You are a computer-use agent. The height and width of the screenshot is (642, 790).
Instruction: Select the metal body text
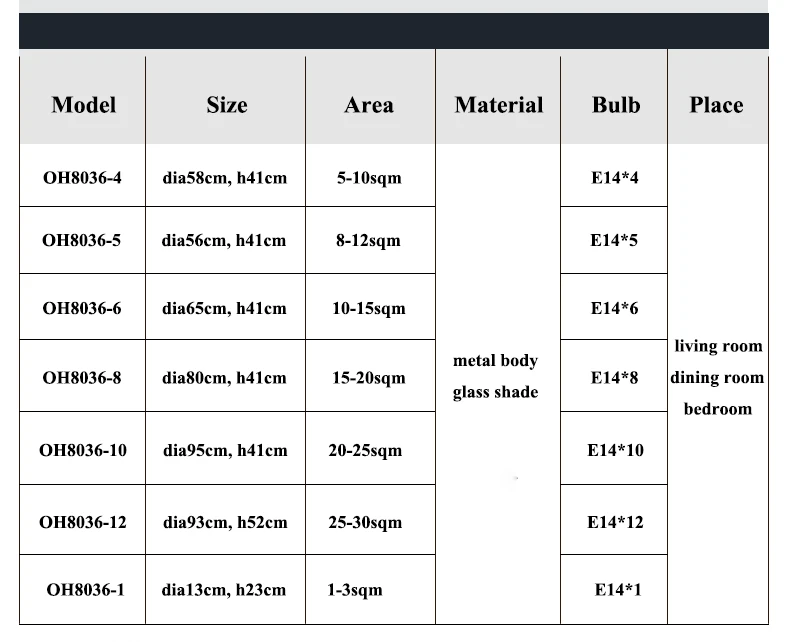[495, 361]
